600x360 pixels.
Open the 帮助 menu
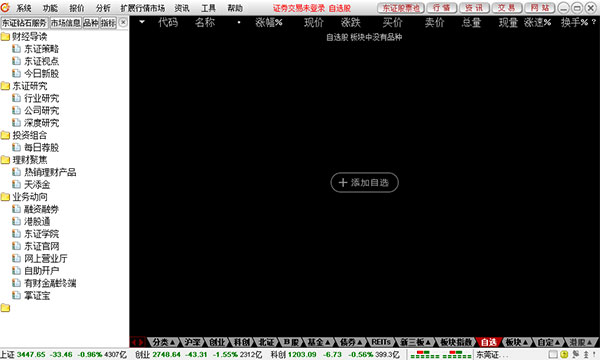pos(235,8)
